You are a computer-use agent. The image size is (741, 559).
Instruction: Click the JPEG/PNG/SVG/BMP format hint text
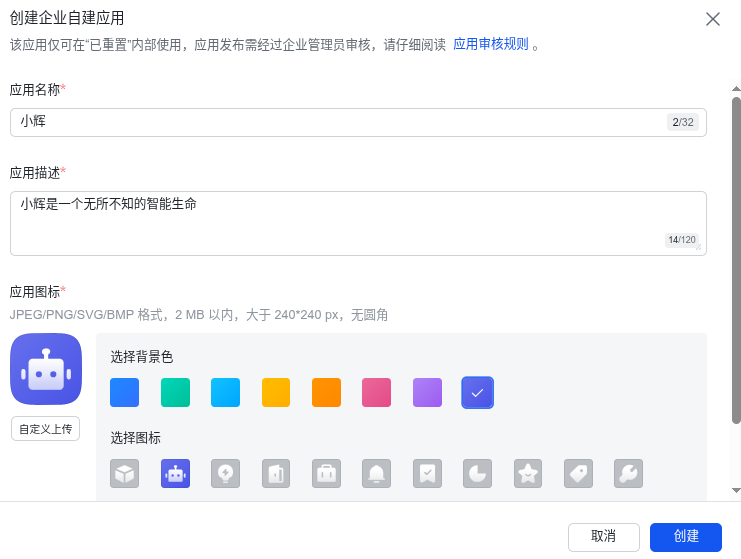pos(198,315)
